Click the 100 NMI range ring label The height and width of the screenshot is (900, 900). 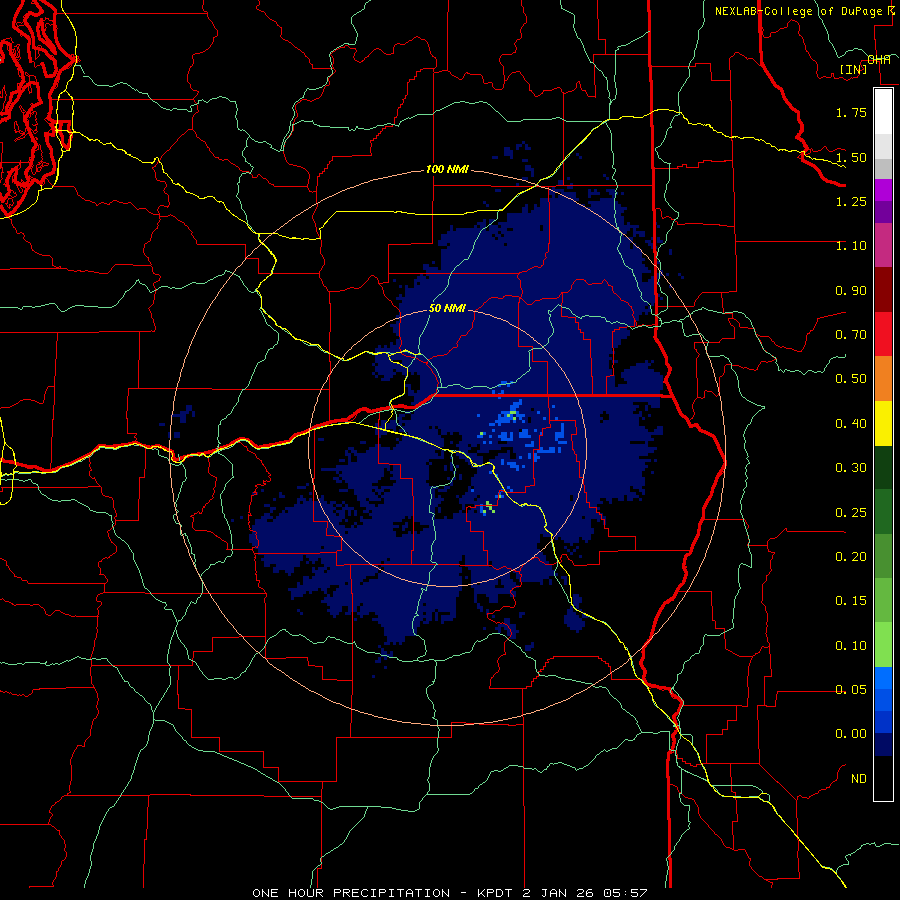[447, 169]
